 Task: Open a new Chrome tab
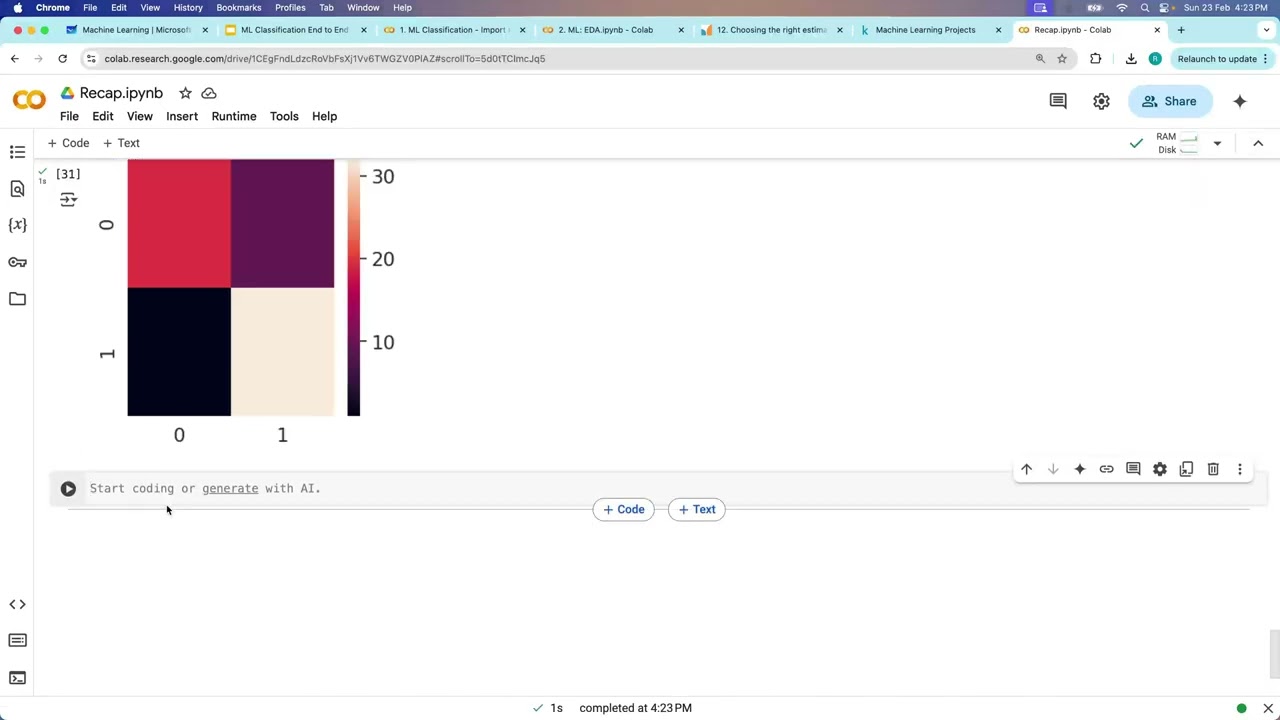(1181, 30)
